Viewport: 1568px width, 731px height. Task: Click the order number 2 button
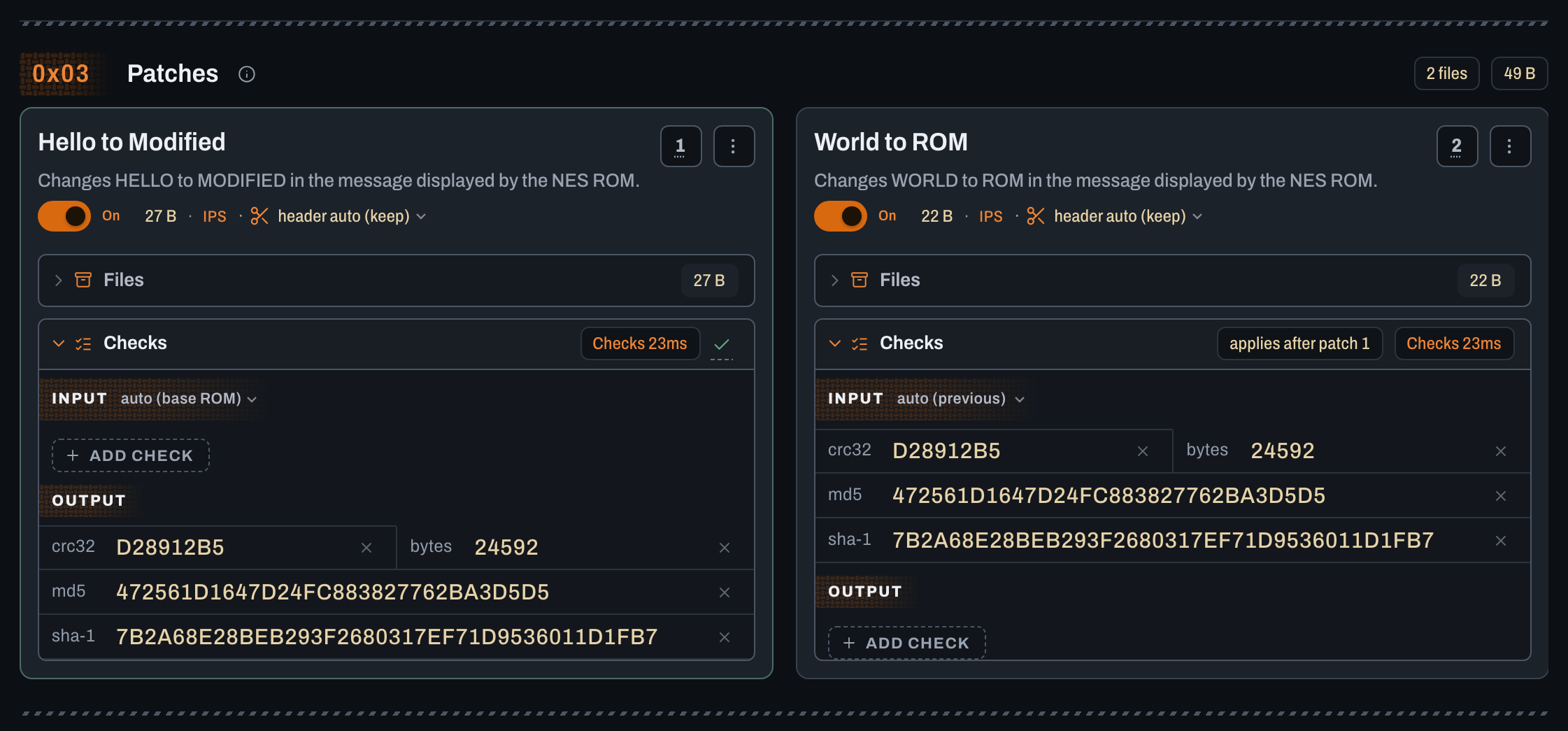click(1457, 146)
